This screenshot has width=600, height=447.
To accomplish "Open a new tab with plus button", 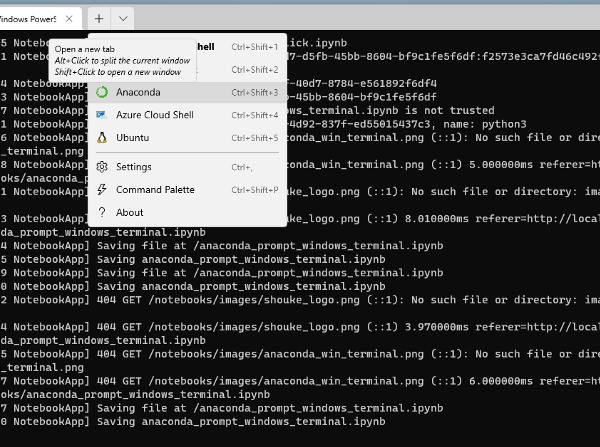I will click(99, 18).
